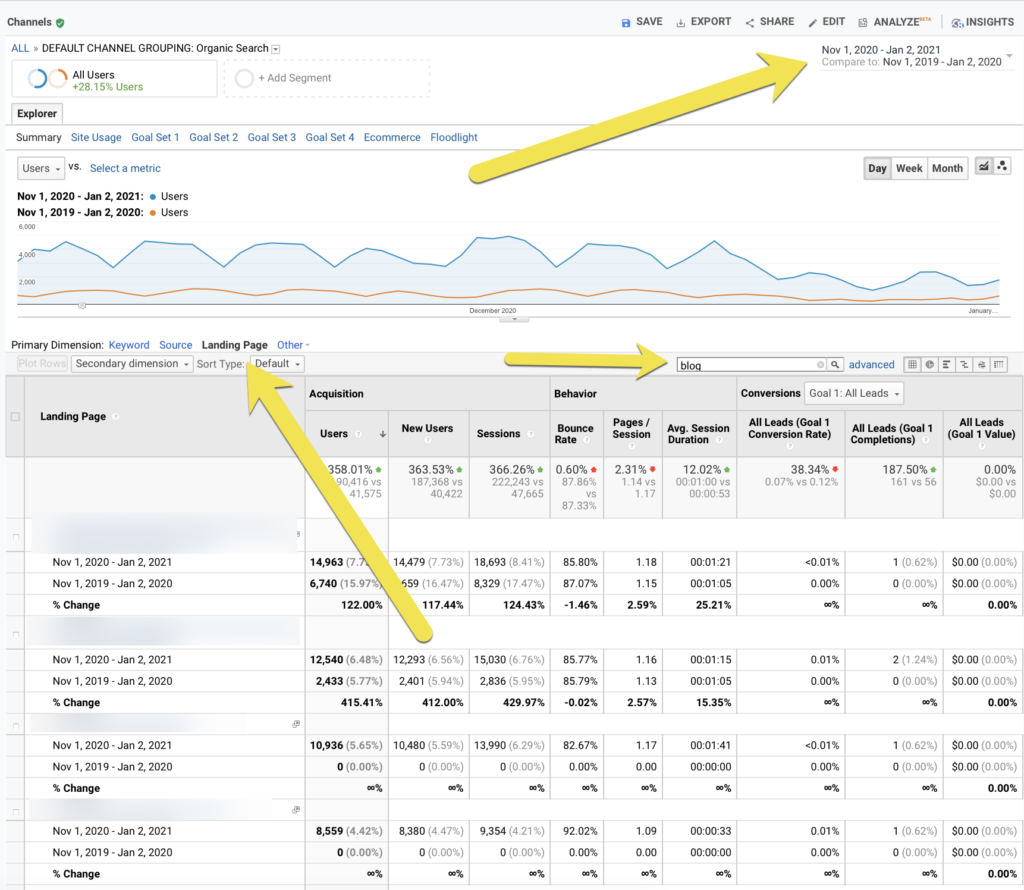This screenshot has height=890, width=1024.
Task: Click the advanced search link
Action: click(871, 364)
